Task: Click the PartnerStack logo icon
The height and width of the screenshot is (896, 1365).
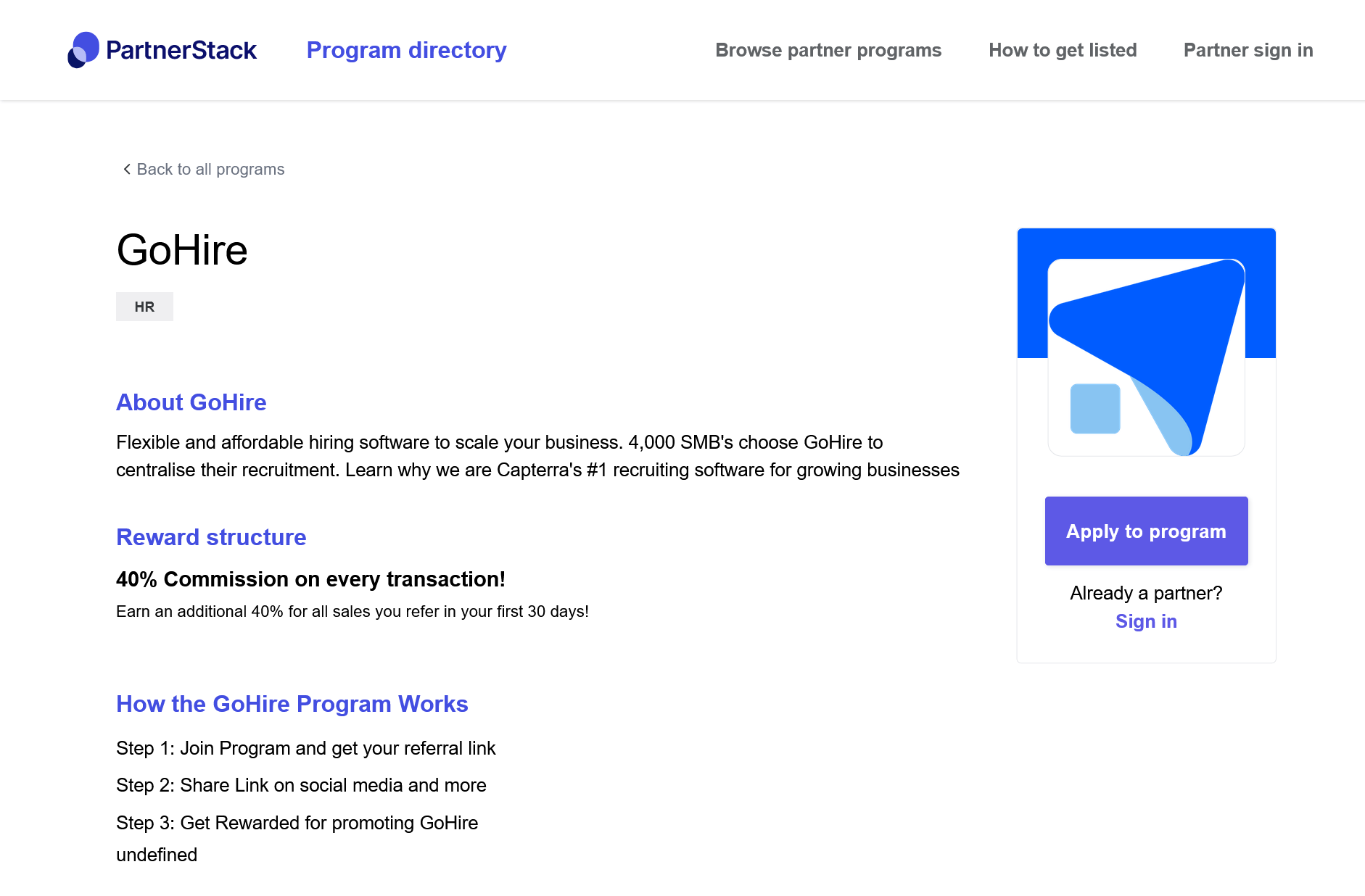Action: click(83, 50)
